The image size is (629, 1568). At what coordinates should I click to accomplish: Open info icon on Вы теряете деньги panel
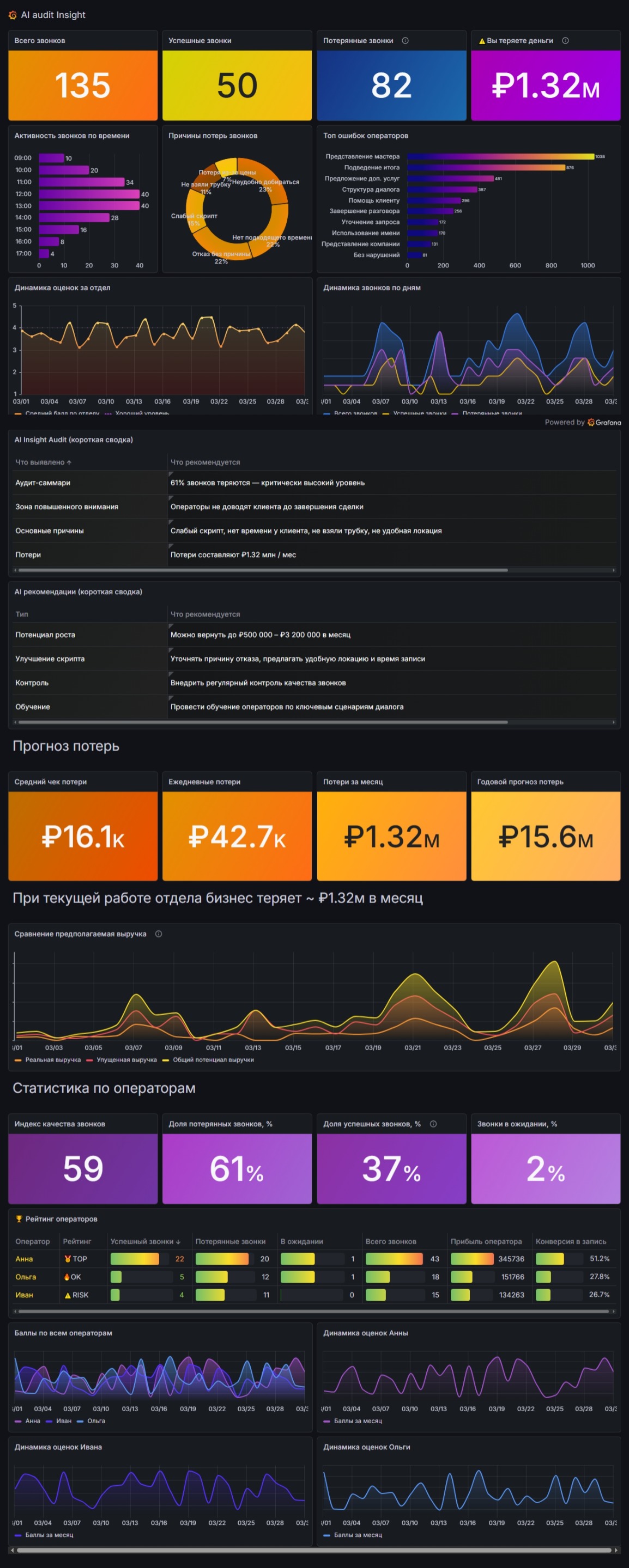click(565, 41)
